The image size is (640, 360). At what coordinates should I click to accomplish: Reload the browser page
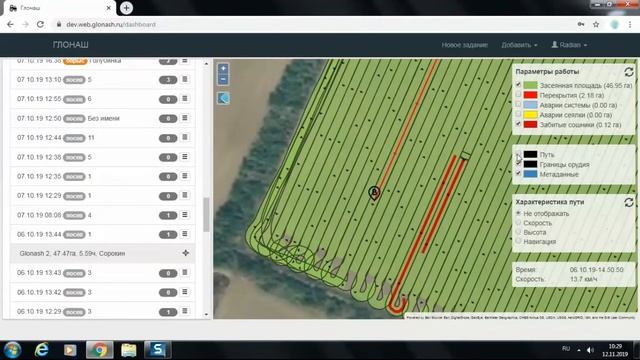point(40,24)
